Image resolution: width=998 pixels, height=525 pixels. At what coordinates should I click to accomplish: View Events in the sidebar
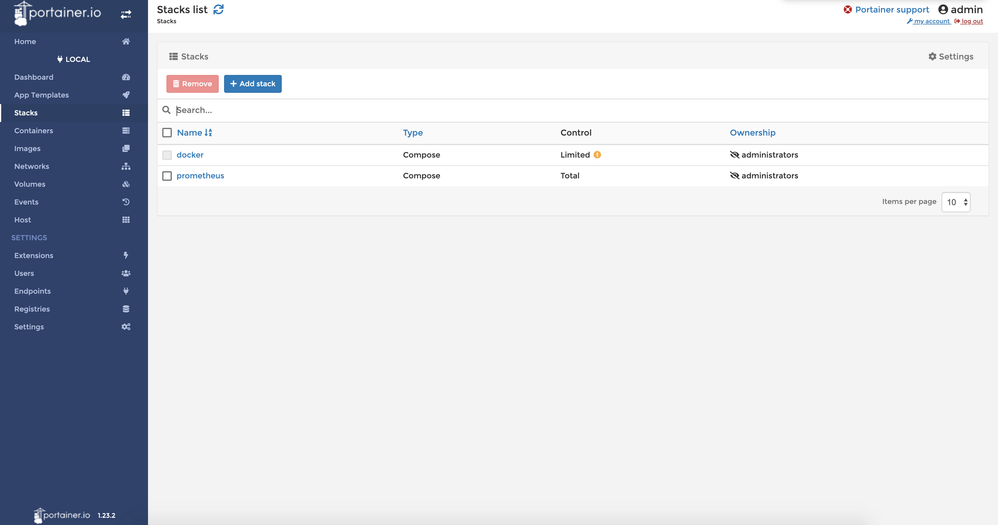tap(26, 202)
